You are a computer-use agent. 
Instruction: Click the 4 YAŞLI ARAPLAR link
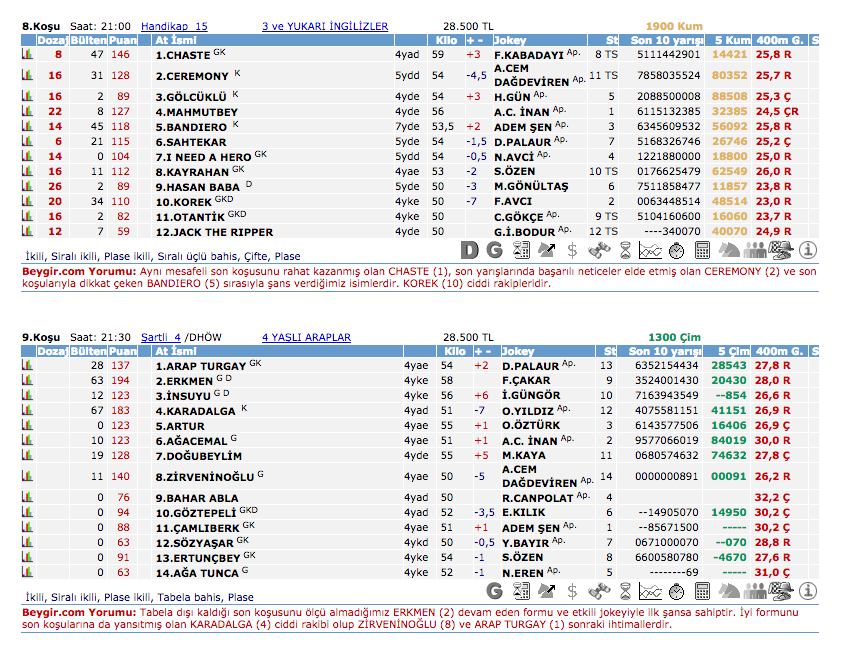[306, 338]
